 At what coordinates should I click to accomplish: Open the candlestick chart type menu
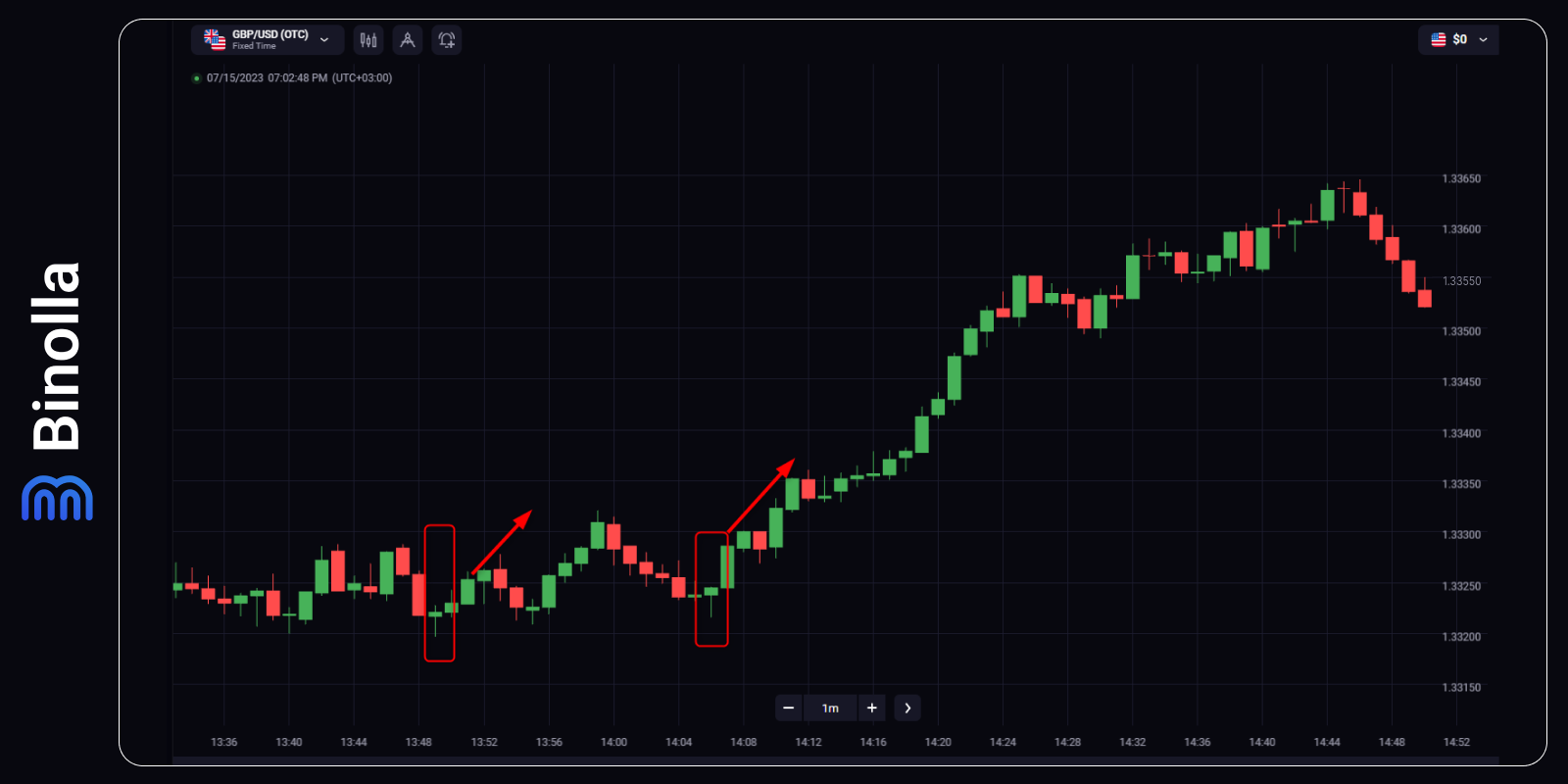368,40
